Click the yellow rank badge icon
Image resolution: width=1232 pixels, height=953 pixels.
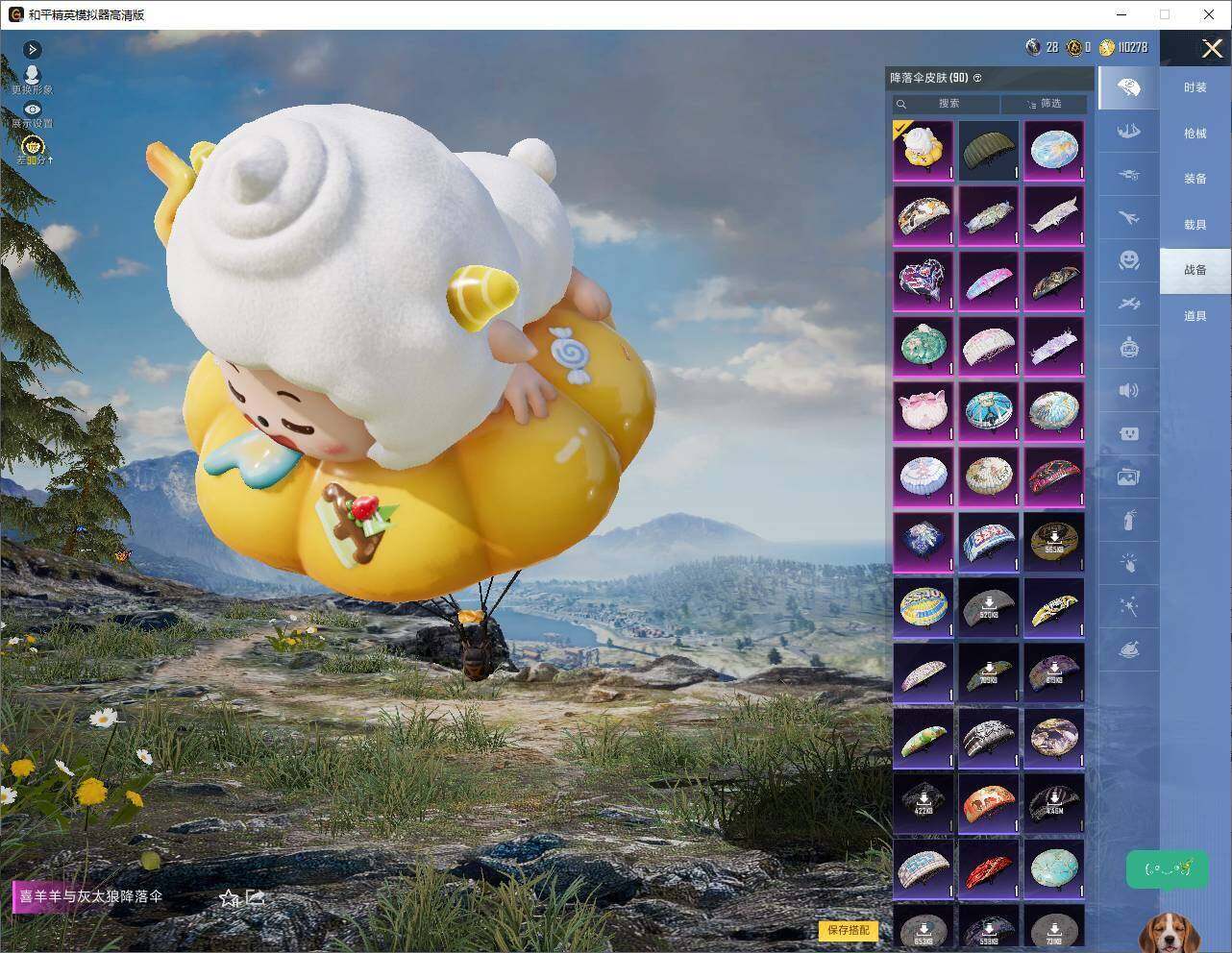[33, 146]
